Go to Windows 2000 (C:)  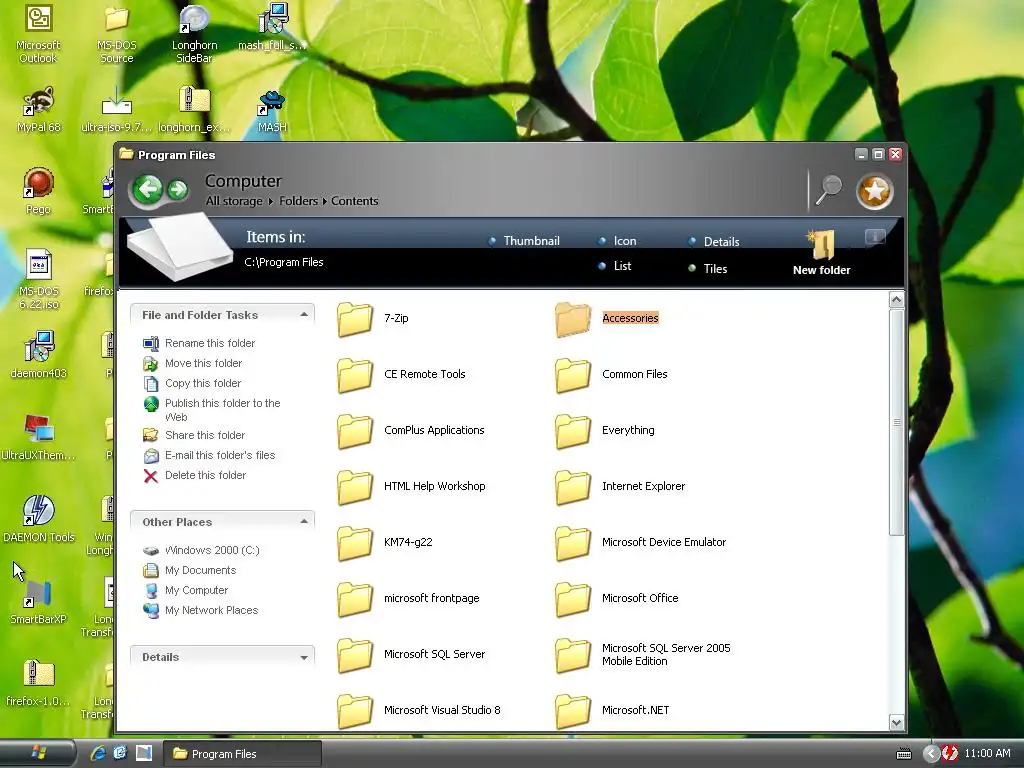[201, 551]
